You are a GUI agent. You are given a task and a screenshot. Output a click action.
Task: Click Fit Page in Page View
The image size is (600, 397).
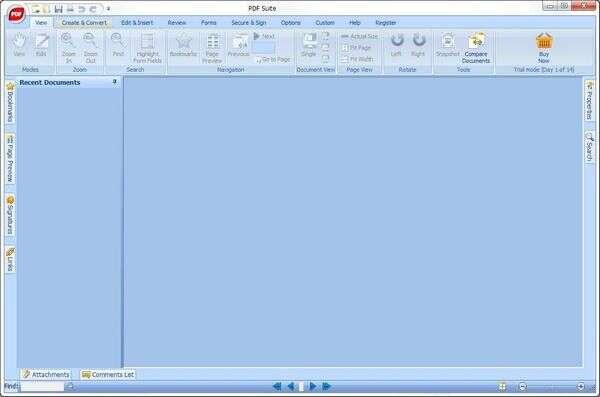(356, 48)
